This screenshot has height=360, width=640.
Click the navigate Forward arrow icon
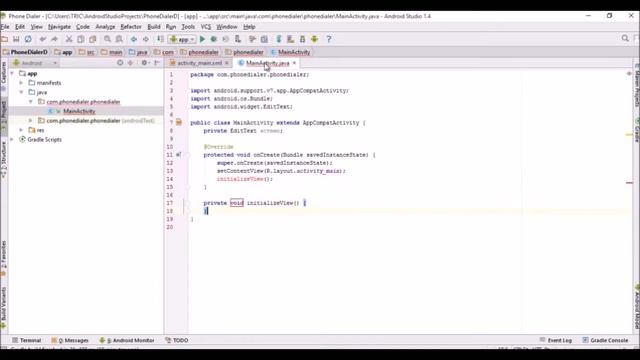146,39
